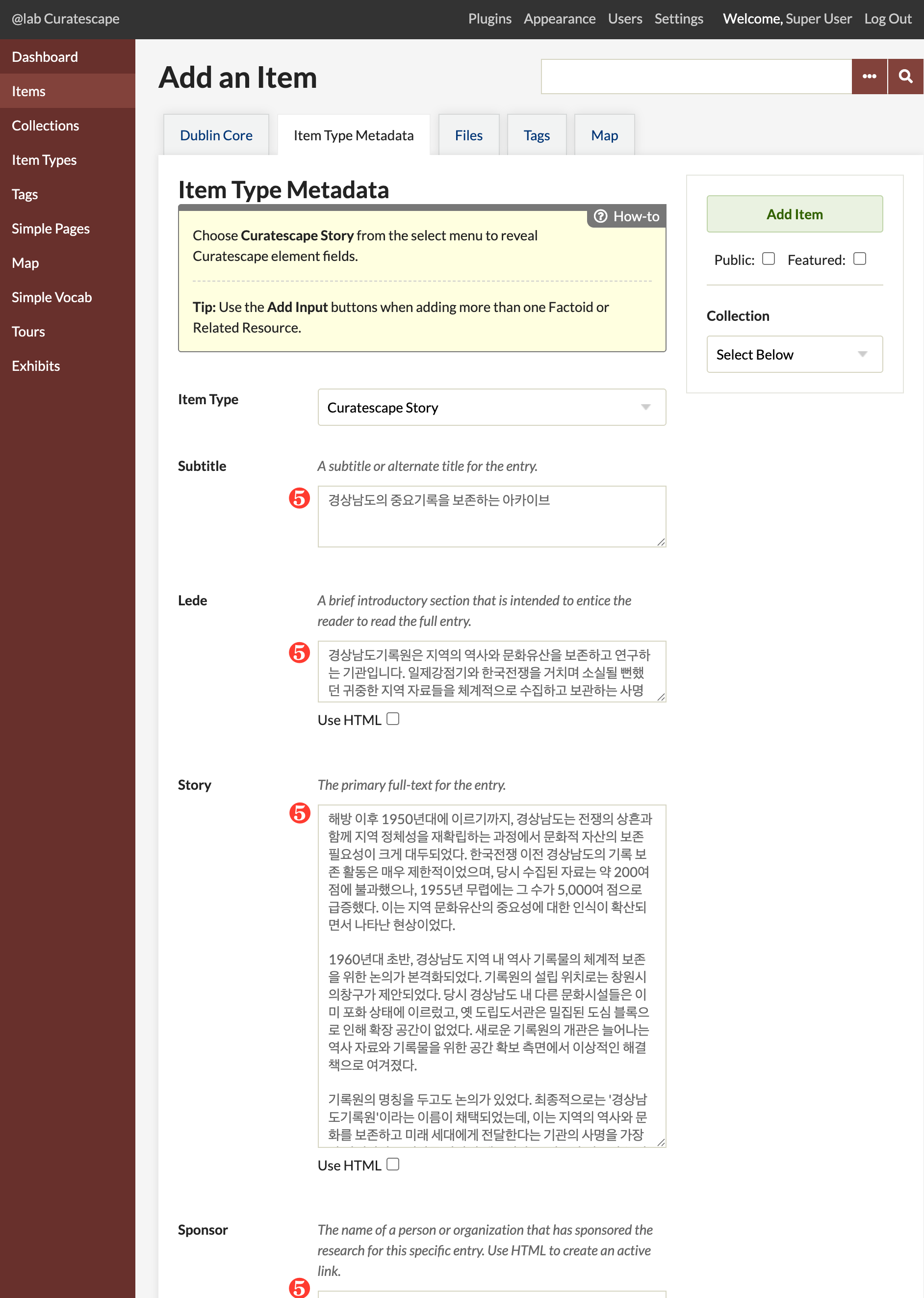Switch to the Dublin Core tab

tap(216, 135)
